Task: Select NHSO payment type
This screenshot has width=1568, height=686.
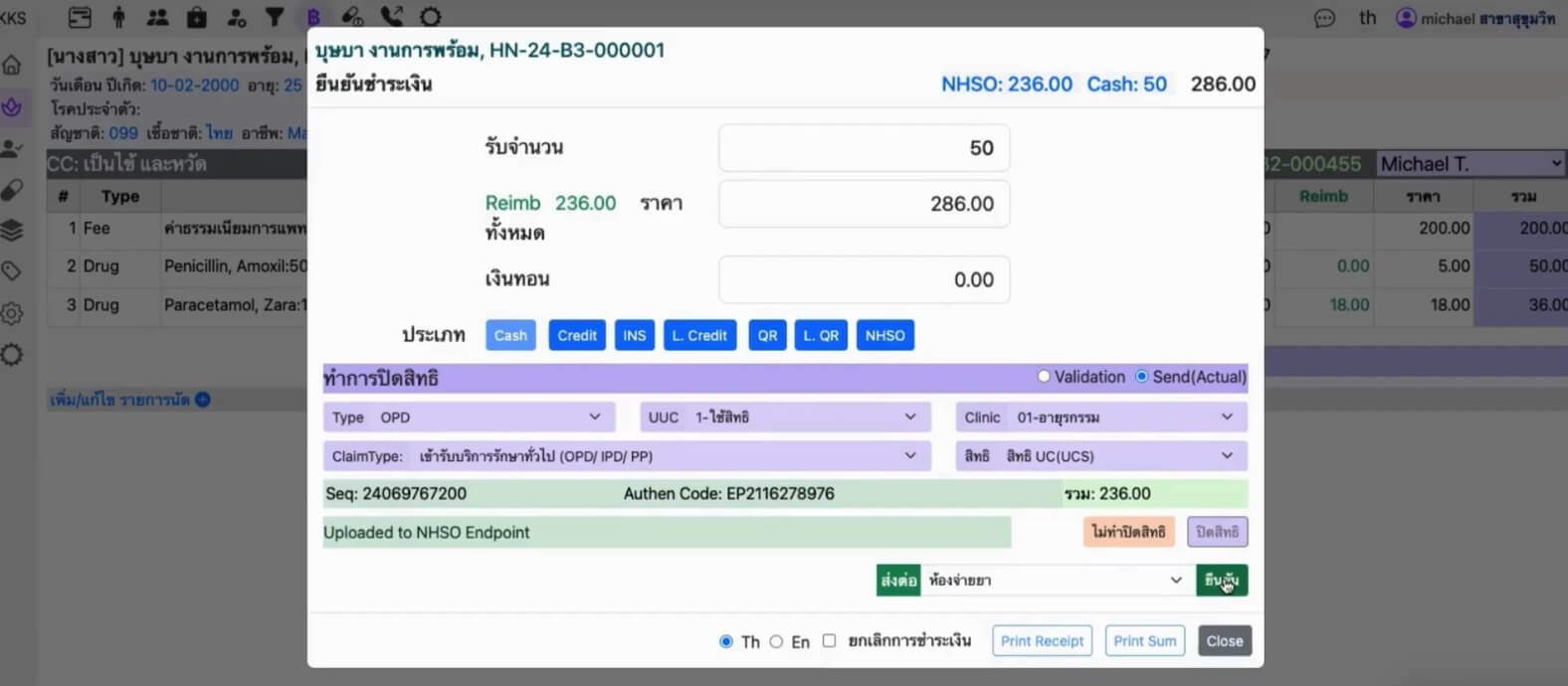Action: coord(884,335)
